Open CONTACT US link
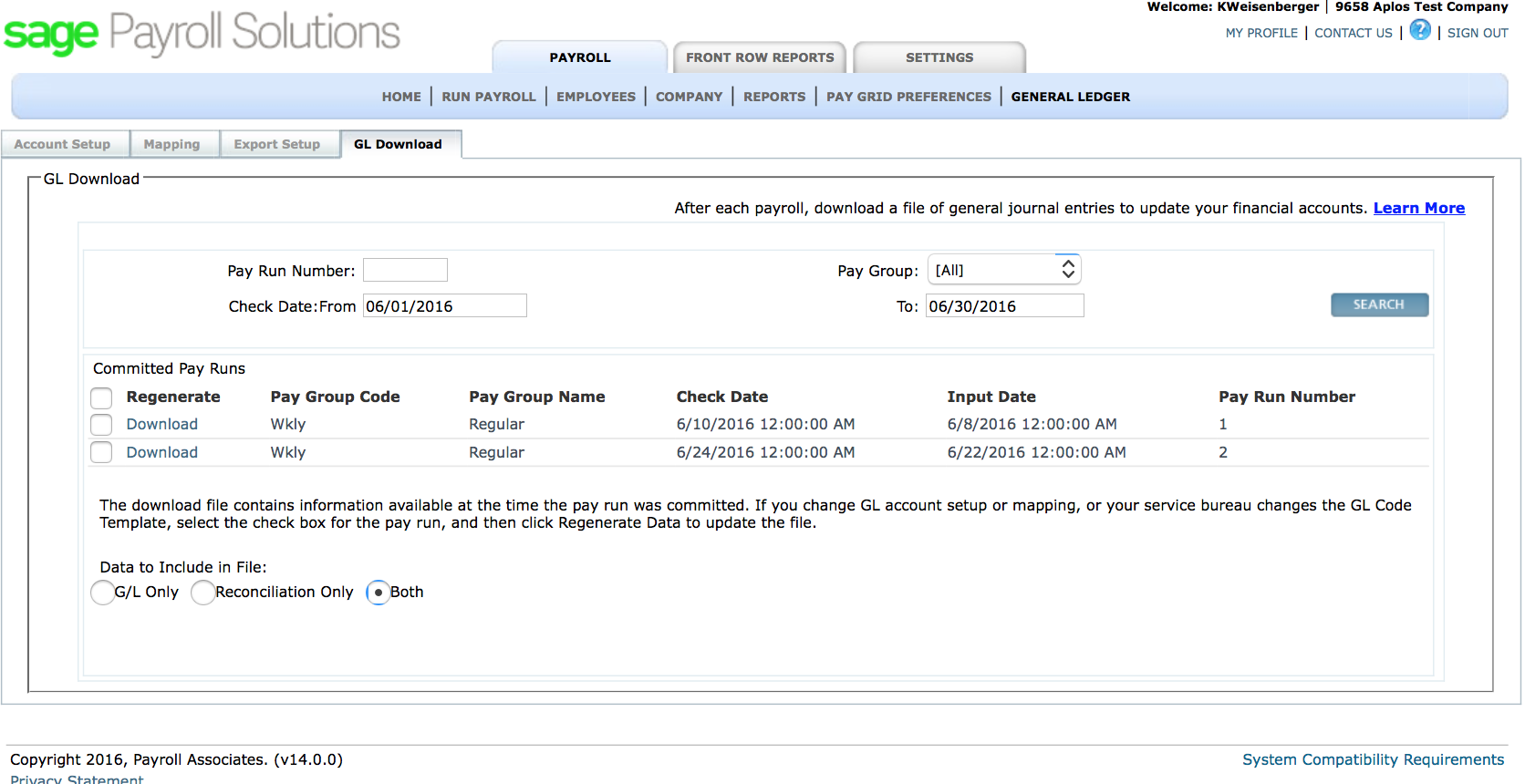The width and height of the screenshot is (1525, 784). coord(1354,33)
